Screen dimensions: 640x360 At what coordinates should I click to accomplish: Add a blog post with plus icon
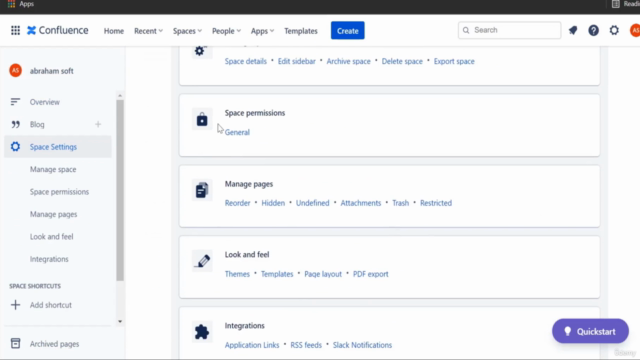coord(98,124)
